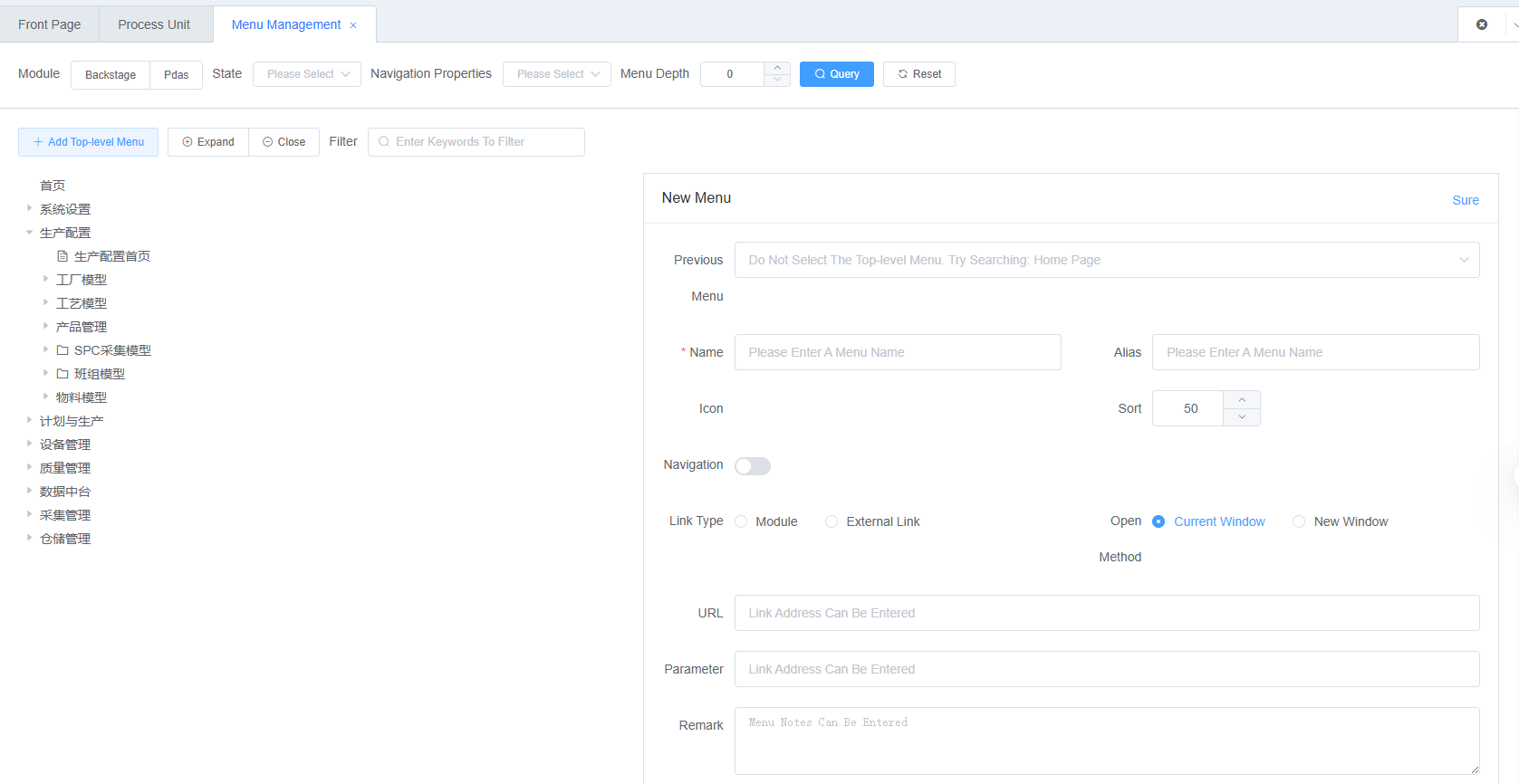This screenshot has height=784, width=1519.
Task: Click the dark circular close-all icon at top right
Action: point(1482,24)
